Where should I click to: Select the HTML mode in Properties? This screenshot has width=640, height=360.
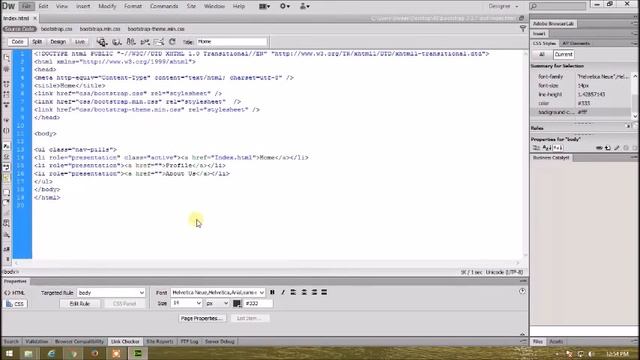15,293
